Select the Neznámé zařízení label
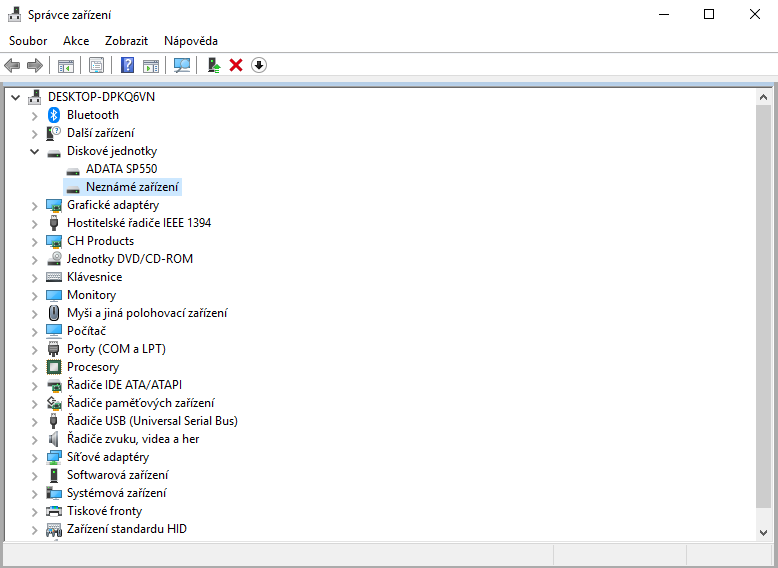Screen dimensions: 778x568 132,187
